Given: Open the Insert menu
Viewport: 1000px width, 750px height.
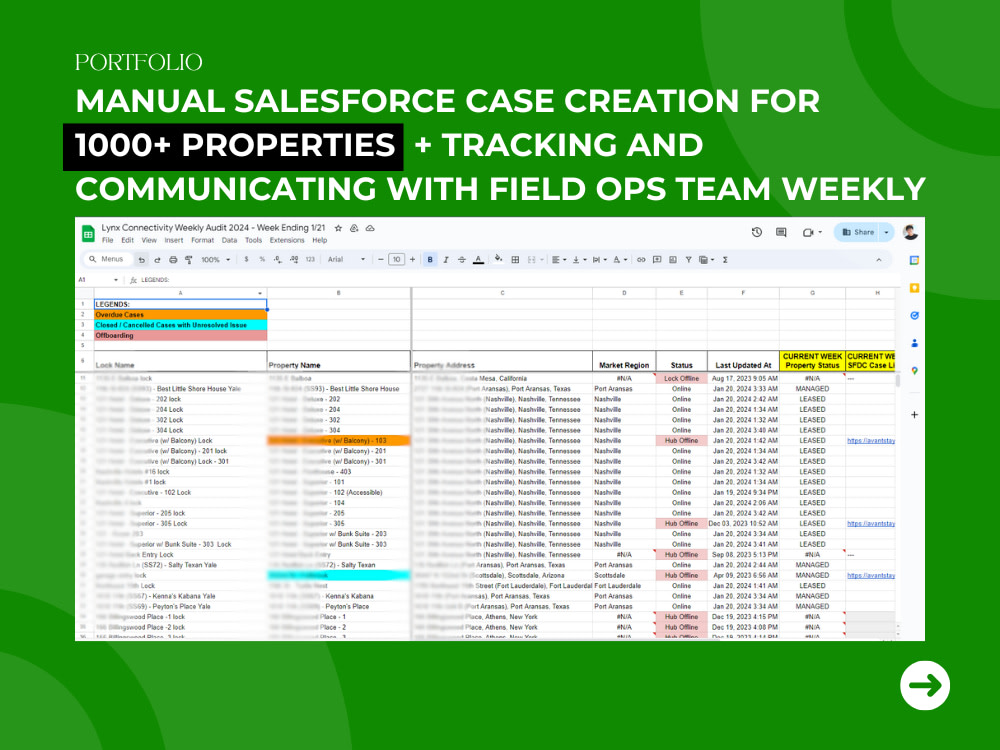Looking at the screenshot, I should point(173,240).
